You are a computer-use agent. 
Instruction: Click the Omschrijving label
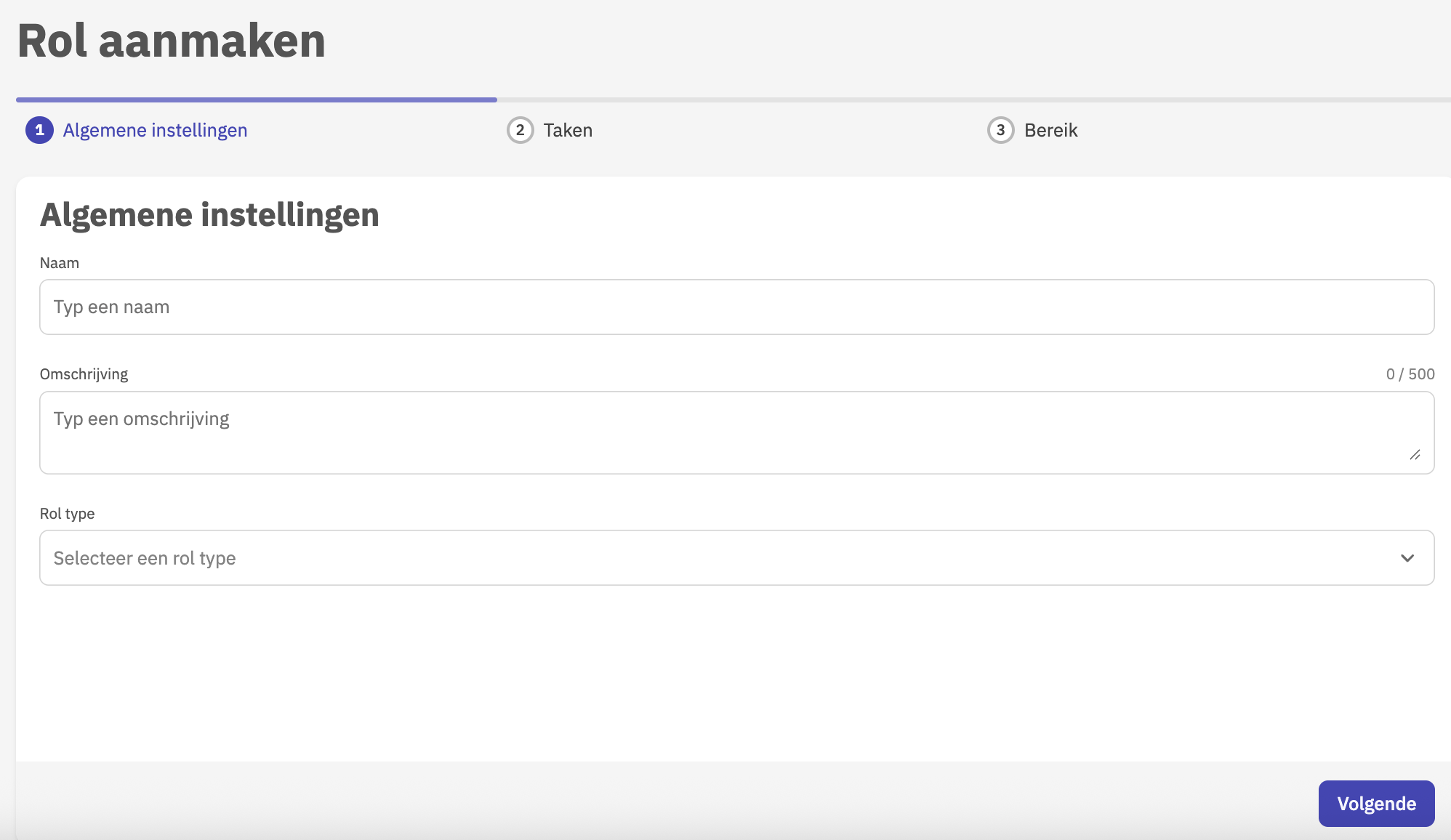pyautogui.click(x=84, y=374)
